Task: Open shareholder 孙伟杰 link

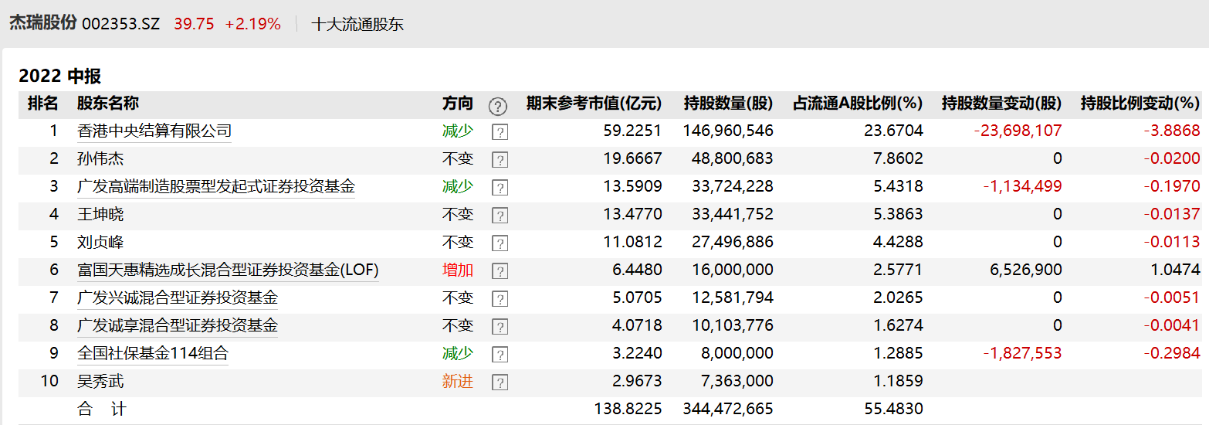Action: click(100, 159)
